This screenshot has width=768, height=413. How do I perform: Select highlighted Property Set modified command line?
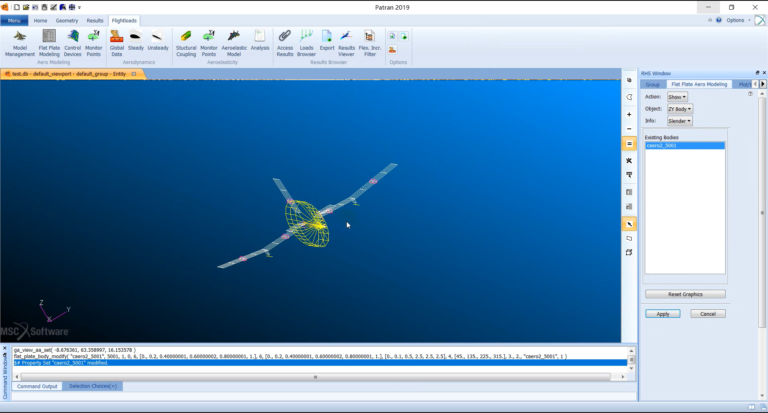click(320, 363)
